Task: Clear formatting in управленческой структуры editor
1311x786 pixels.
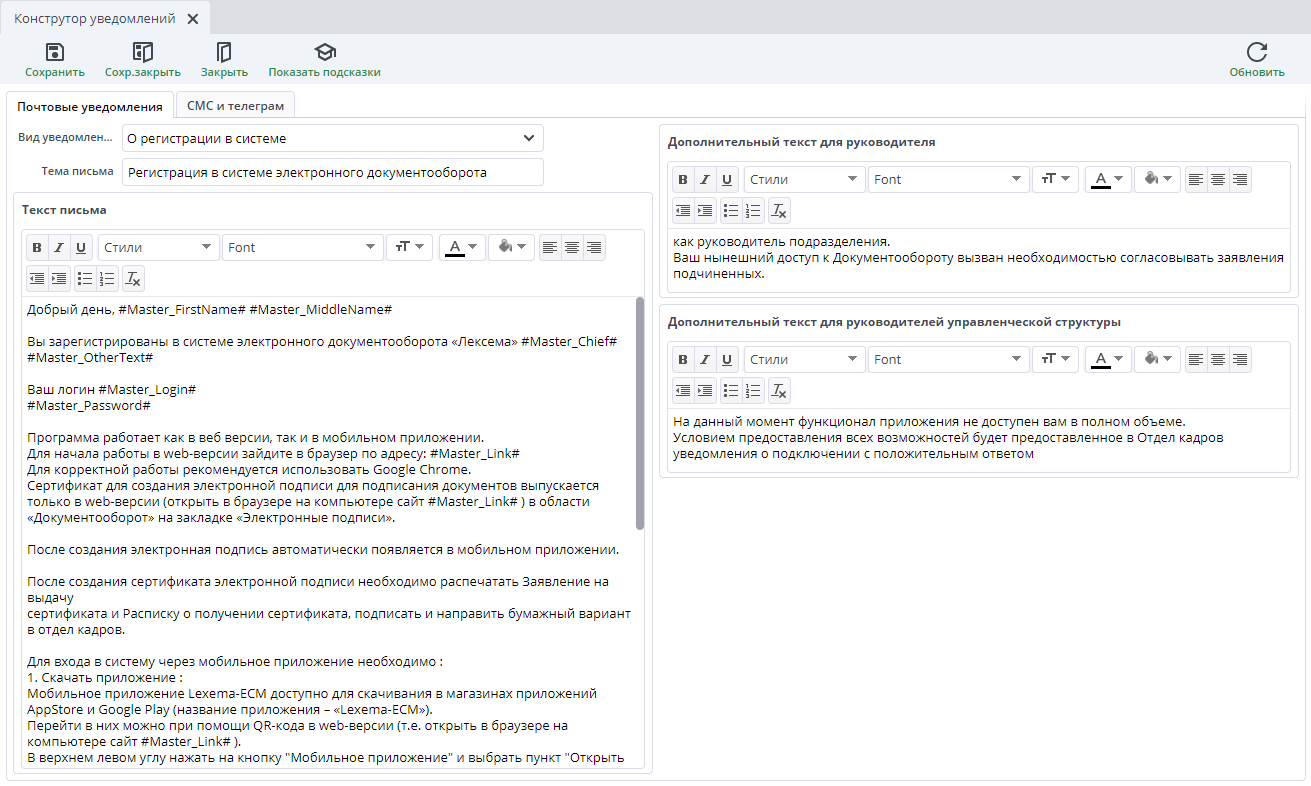Action: click(780, 391)
